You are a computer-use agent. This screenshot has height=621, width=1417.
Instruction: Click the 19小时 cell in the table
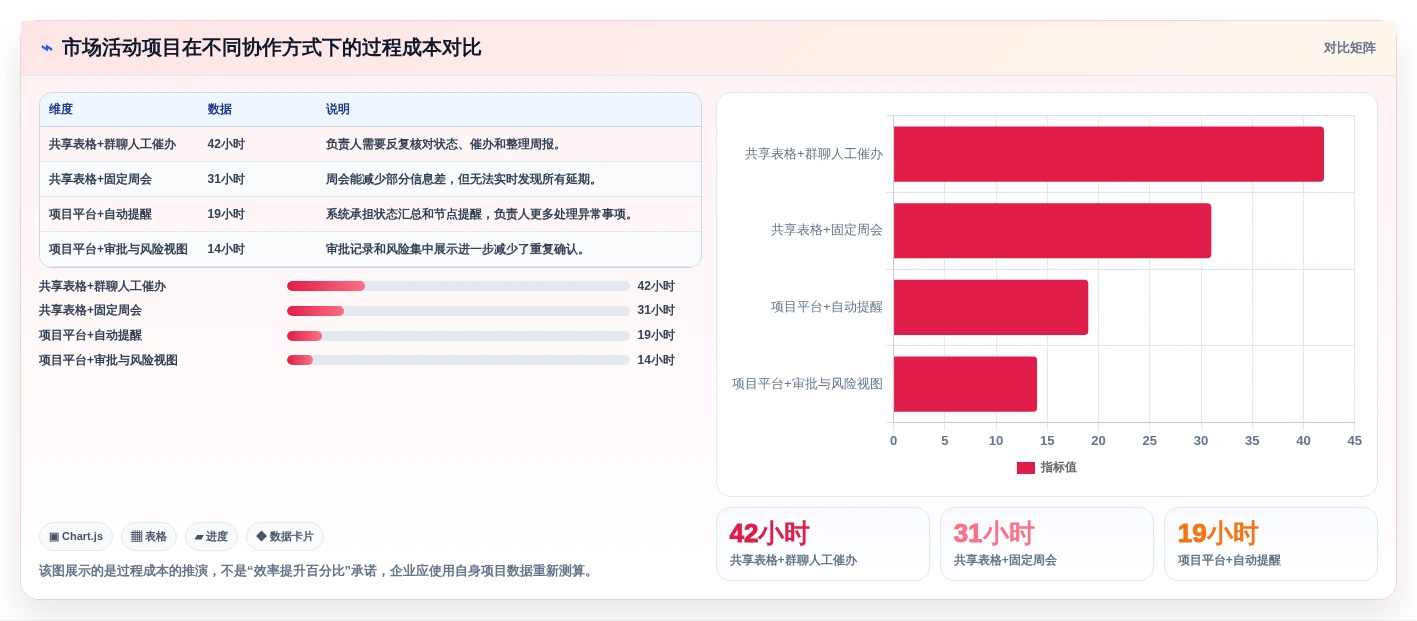tap(226, 215)
